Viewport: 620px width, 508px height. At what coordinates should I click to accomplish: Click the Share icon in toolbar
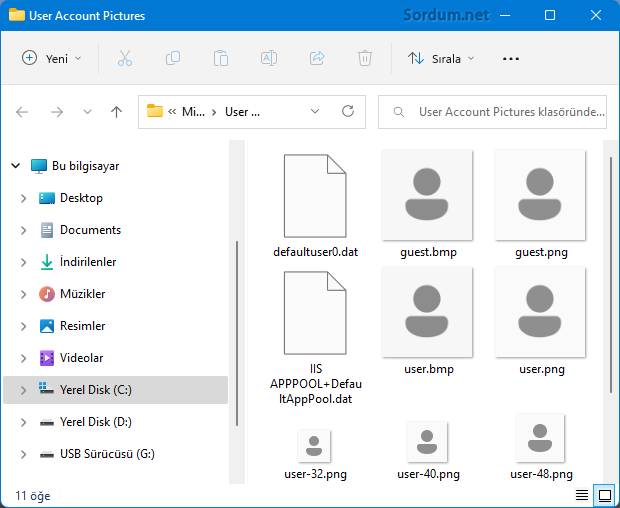click(x=317, y=59)
